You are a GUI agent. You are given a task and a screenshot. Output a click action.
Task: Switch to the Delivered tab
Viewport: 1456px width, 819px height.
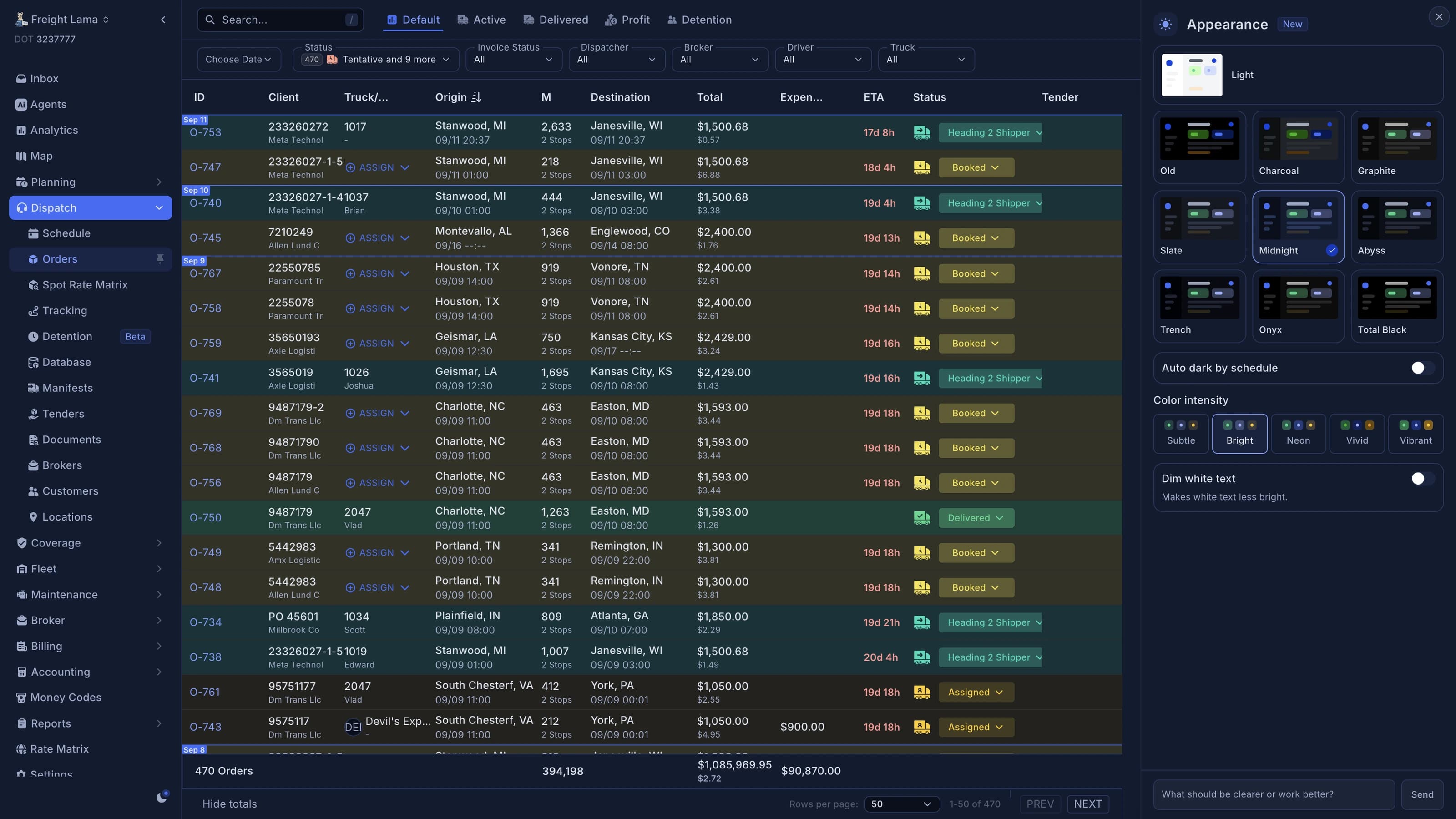point(556,20)
